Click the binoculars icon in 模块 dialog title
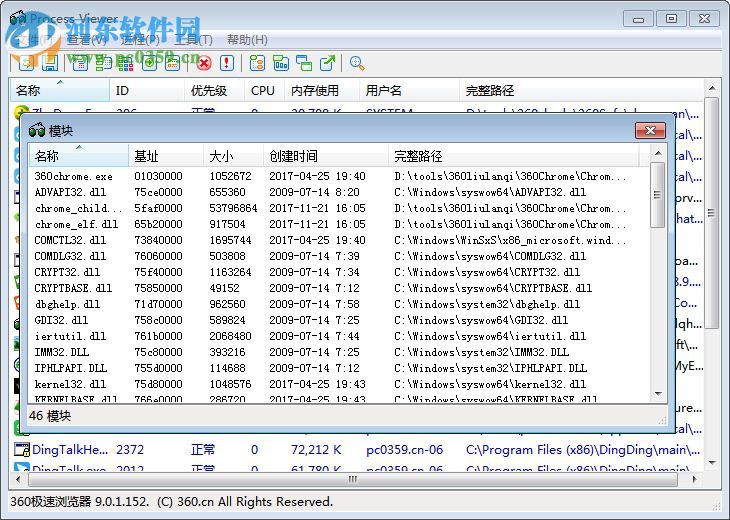The width and height of the screenshot is (730, 520). 37,130
